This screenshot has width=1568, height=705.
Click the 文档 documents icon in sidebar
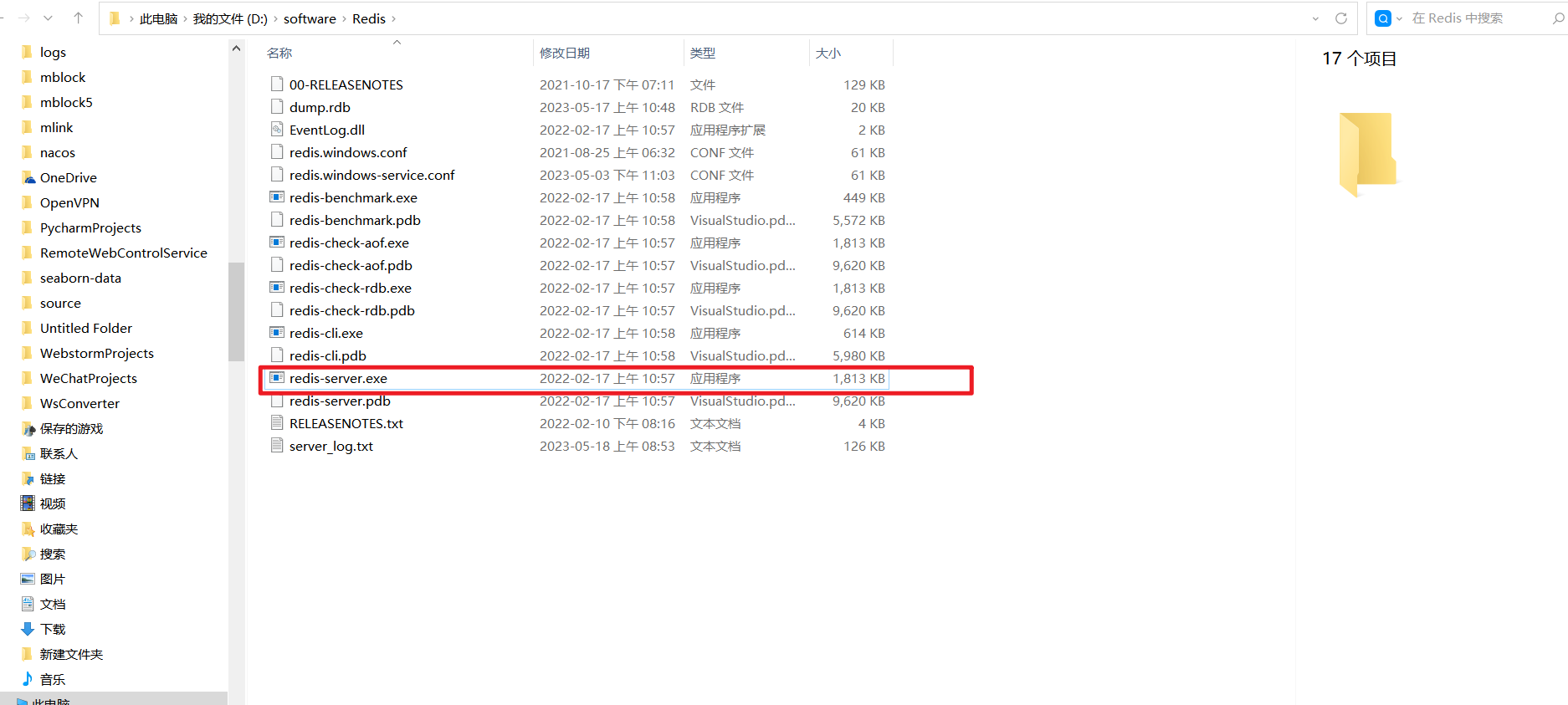(28, 604)
